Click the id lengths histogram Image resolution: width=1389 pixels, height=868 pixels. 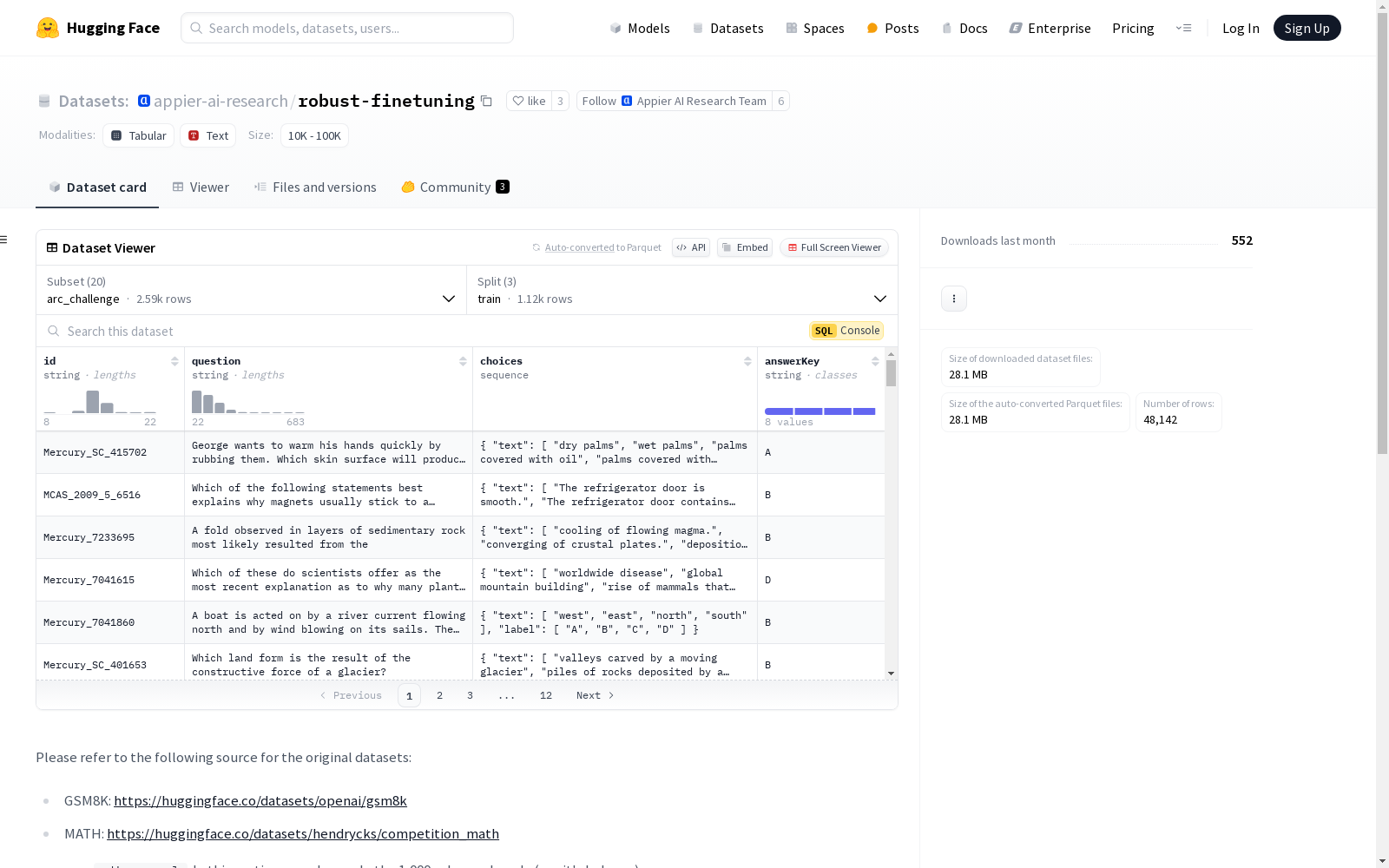[100, 402]
